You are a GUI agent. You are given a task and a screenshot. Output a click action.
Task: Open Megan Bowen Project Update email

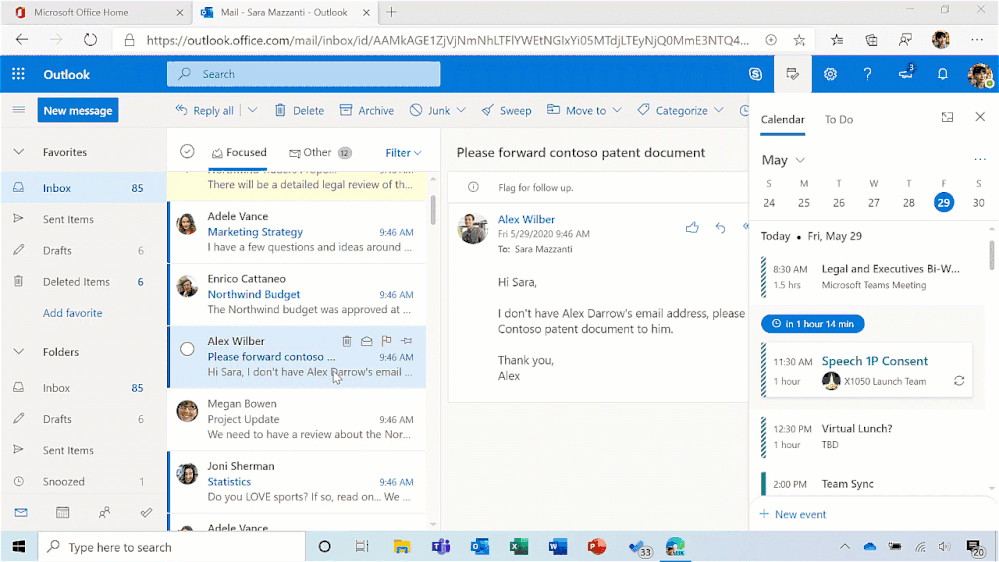coord(297,419)
